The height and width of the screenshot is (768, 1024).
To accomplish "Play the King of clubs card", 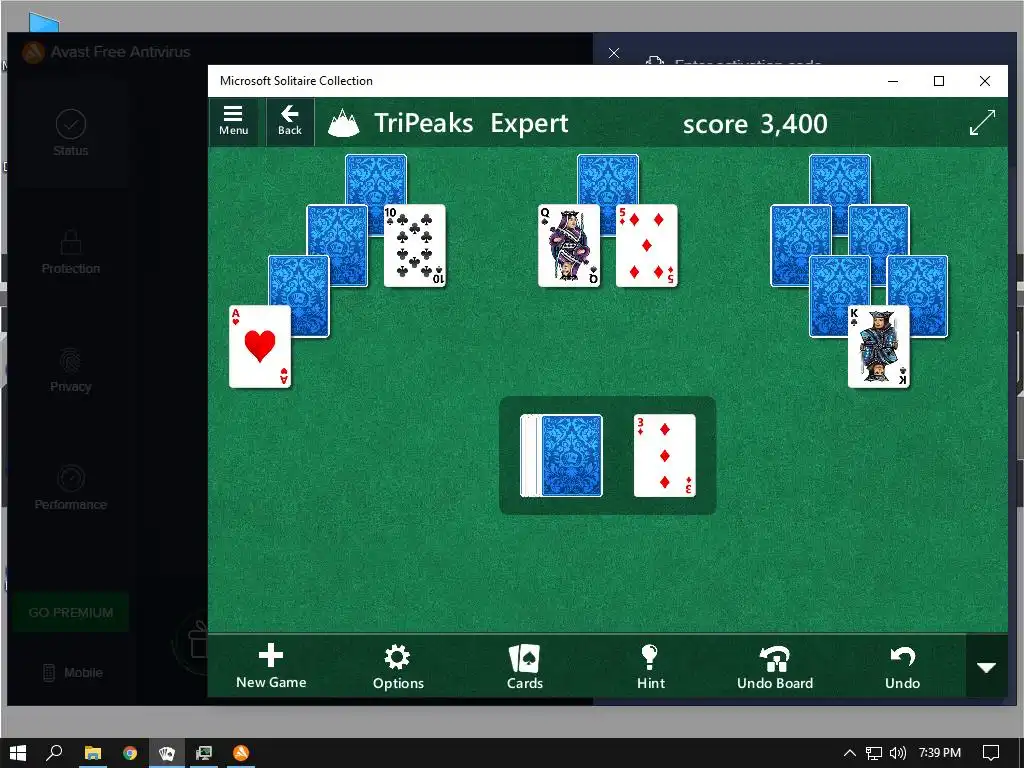I will pos(878,347).
